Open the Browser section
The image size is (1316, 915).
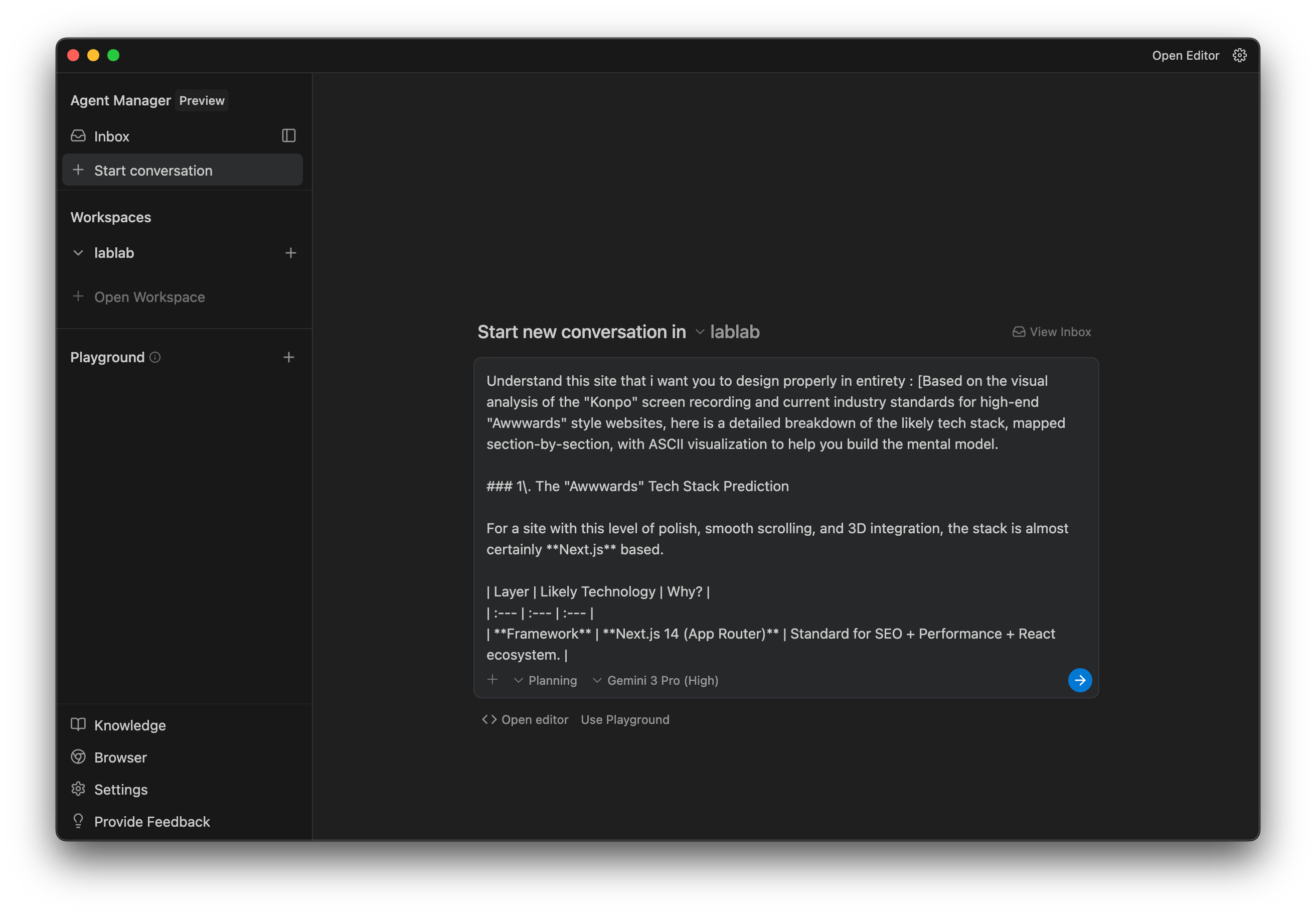click(x=120, y=757)
